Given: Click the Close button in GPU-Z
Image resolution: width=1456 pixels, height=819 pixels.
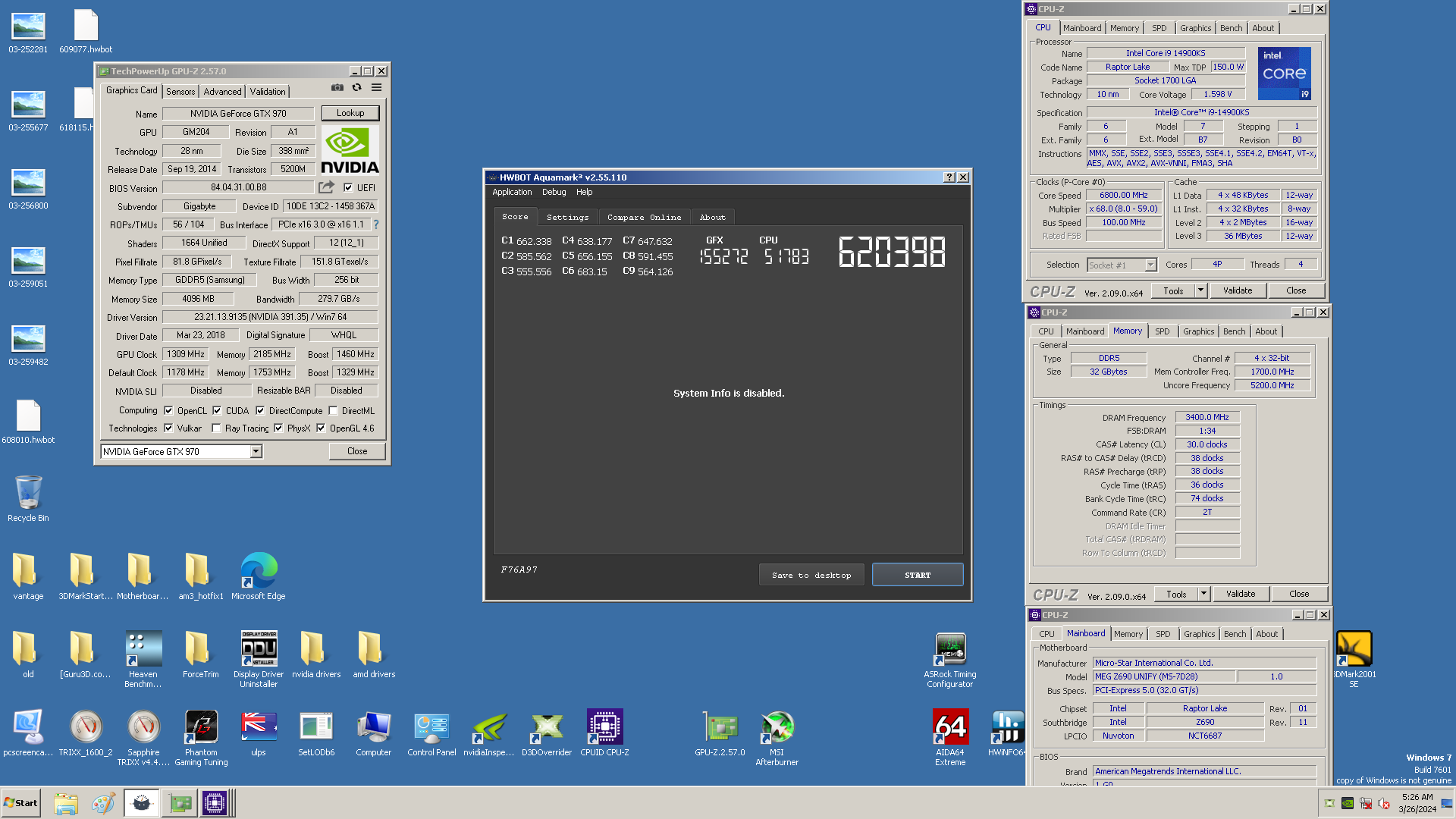Looking at the screenshot, I should pyautogui.click(x=357, y=451).
